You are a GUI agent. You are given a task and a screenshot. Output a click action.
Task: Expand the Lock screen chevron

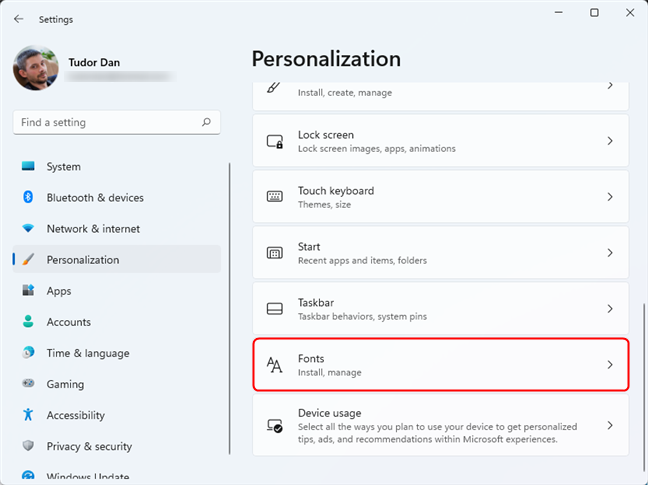pos(610,141)
